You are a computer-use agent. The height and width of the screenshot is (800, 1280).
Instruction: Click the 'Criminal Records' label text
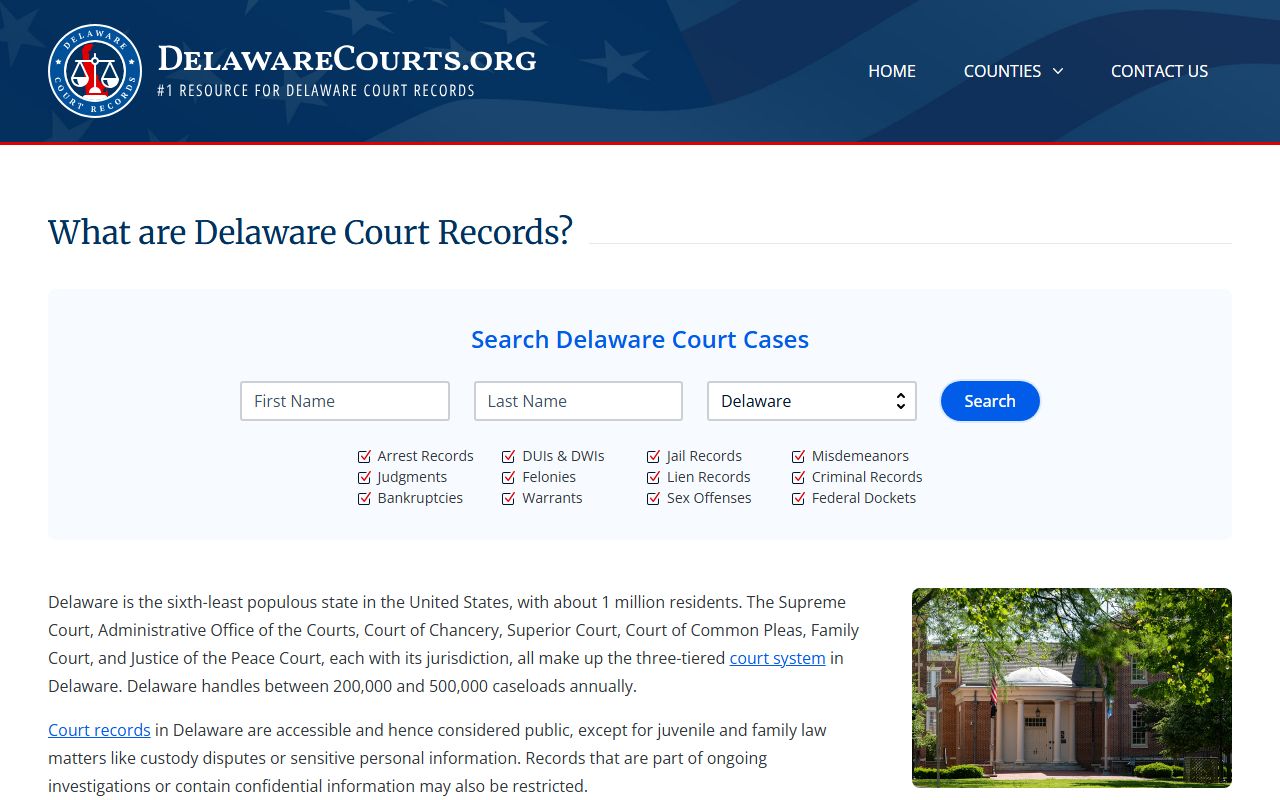[x=867, y=477]
